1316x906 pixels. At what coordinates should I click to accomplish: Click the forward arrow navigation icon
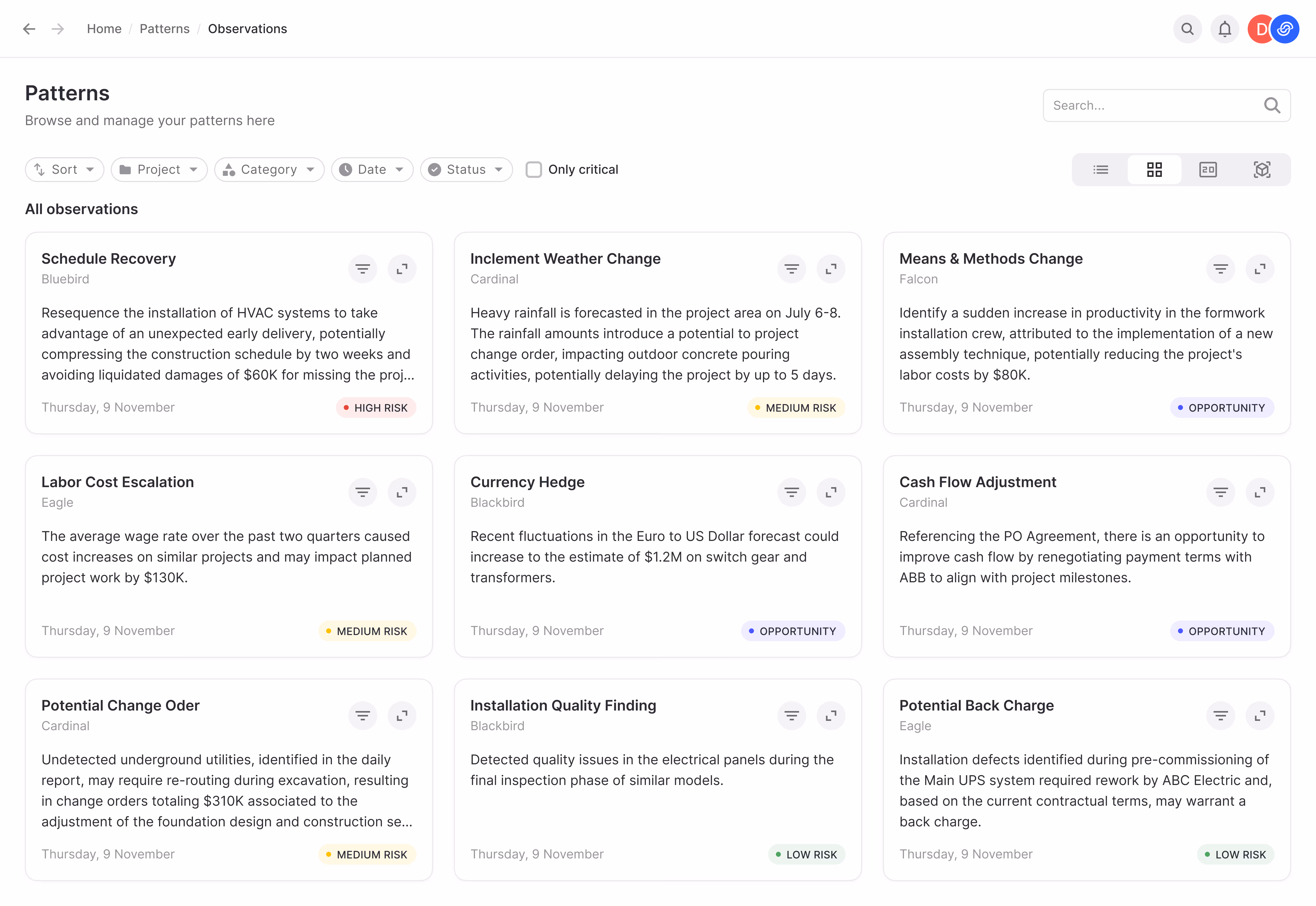coord(58,28)
